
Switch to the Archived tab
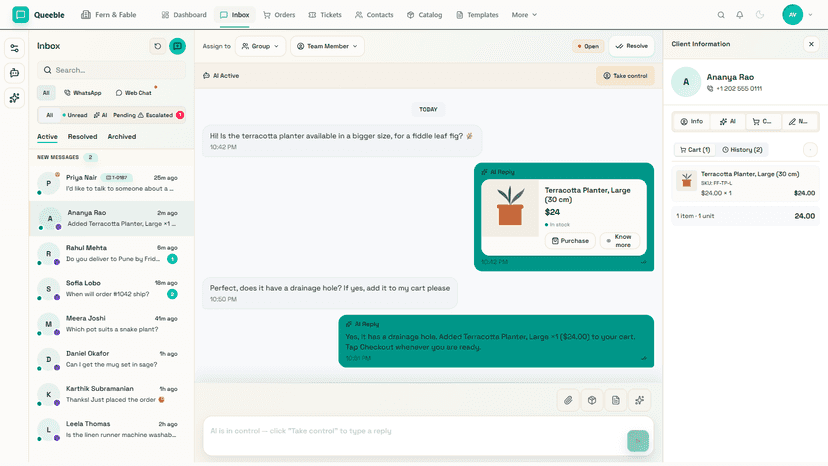[x=121, y=136]
